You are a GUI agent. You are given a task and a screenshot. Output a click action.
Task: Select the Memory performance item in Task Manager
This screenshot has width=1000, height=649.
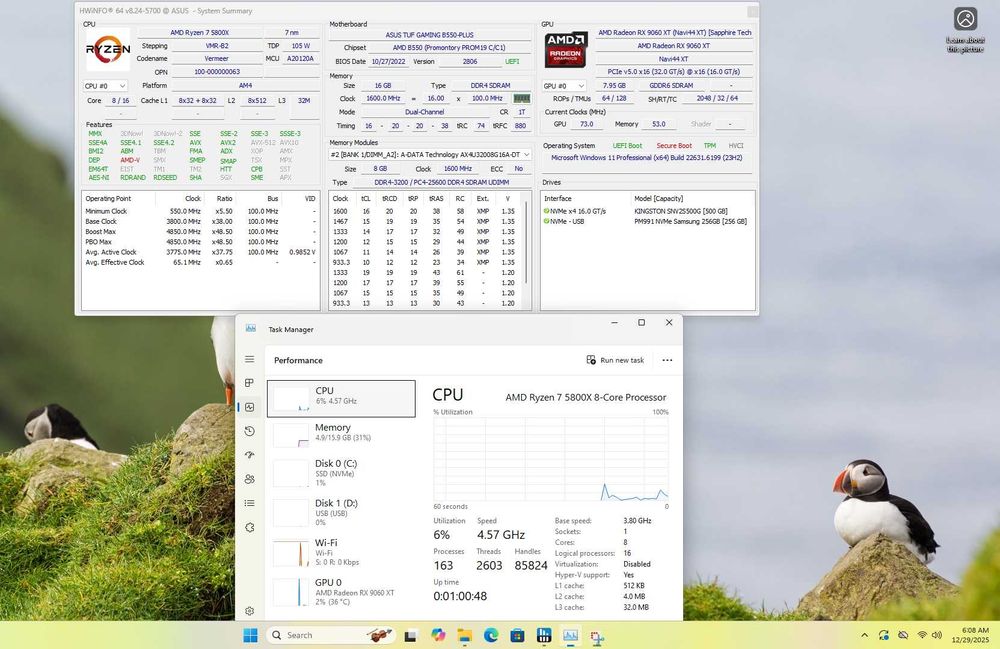click(341, 434)
